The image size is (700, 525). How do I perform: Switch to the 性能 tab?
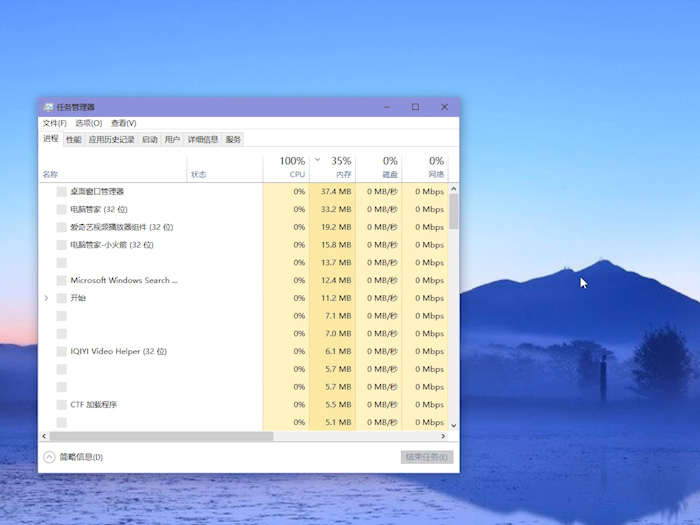point(74,140)
